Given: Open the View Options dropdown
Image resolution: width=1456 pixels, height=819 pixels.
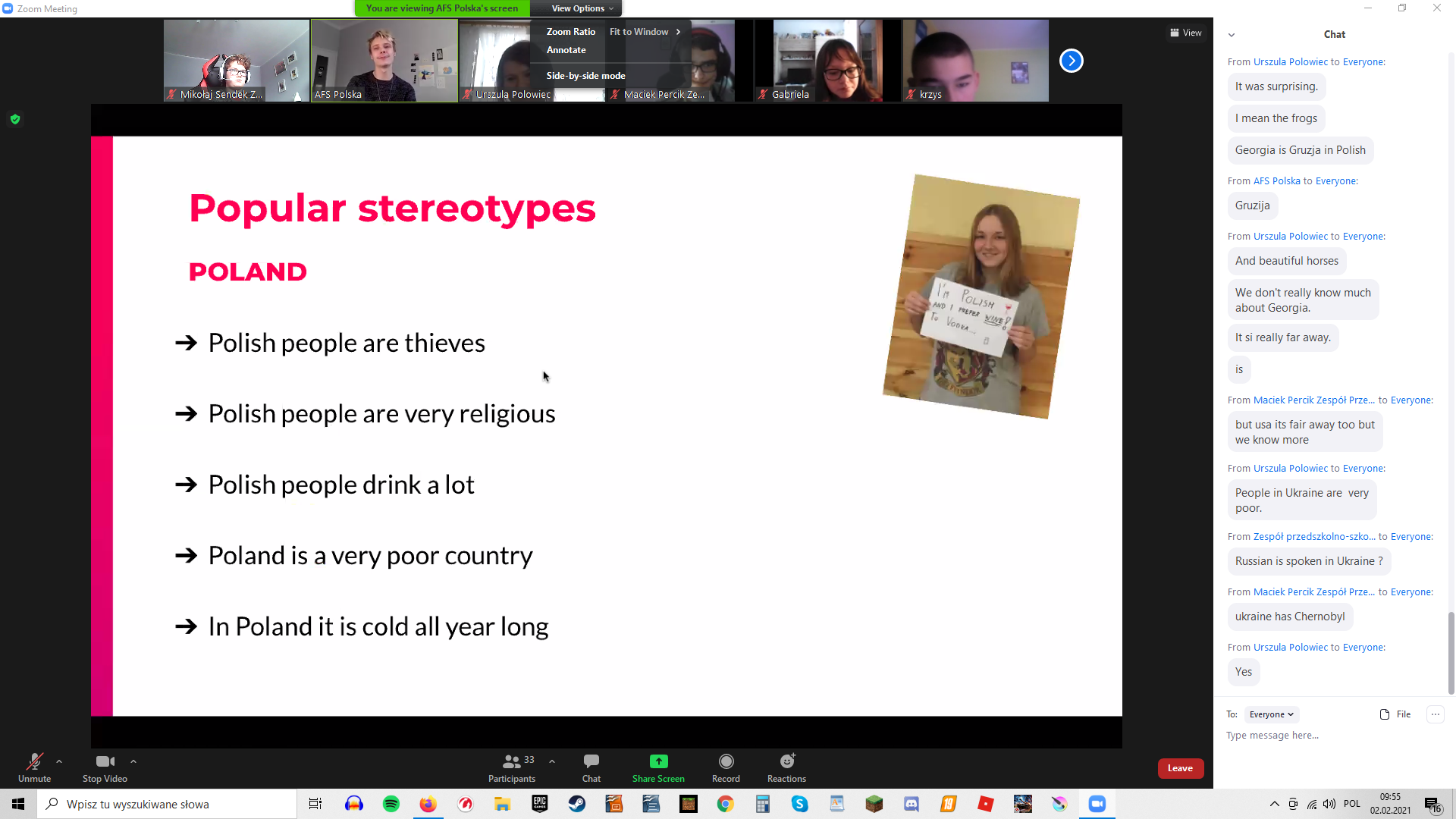Looking at the screenshot, I should pyautogui.click(x=582, y=8).
